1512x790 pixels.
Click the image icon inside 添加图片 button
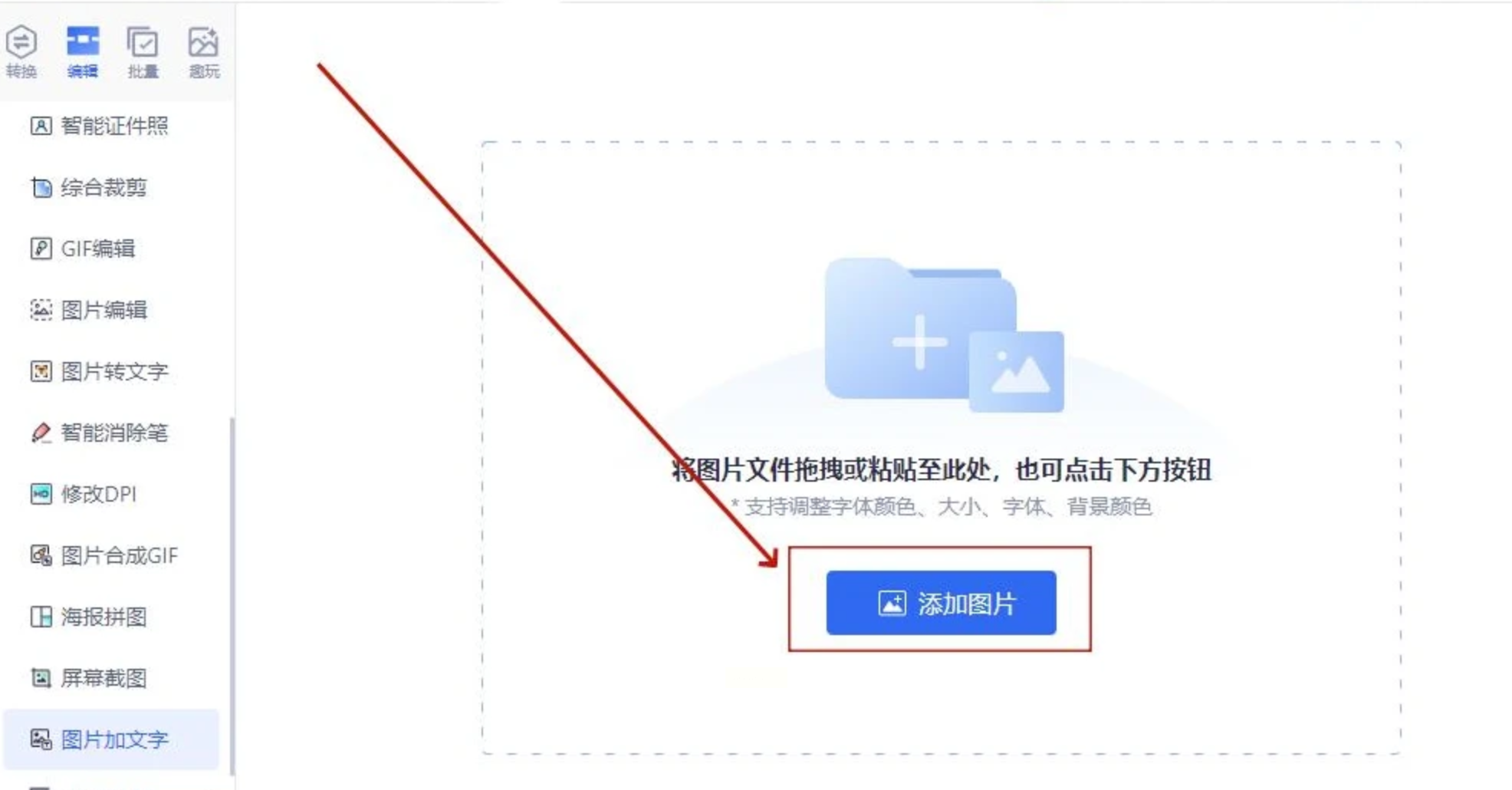892,604
